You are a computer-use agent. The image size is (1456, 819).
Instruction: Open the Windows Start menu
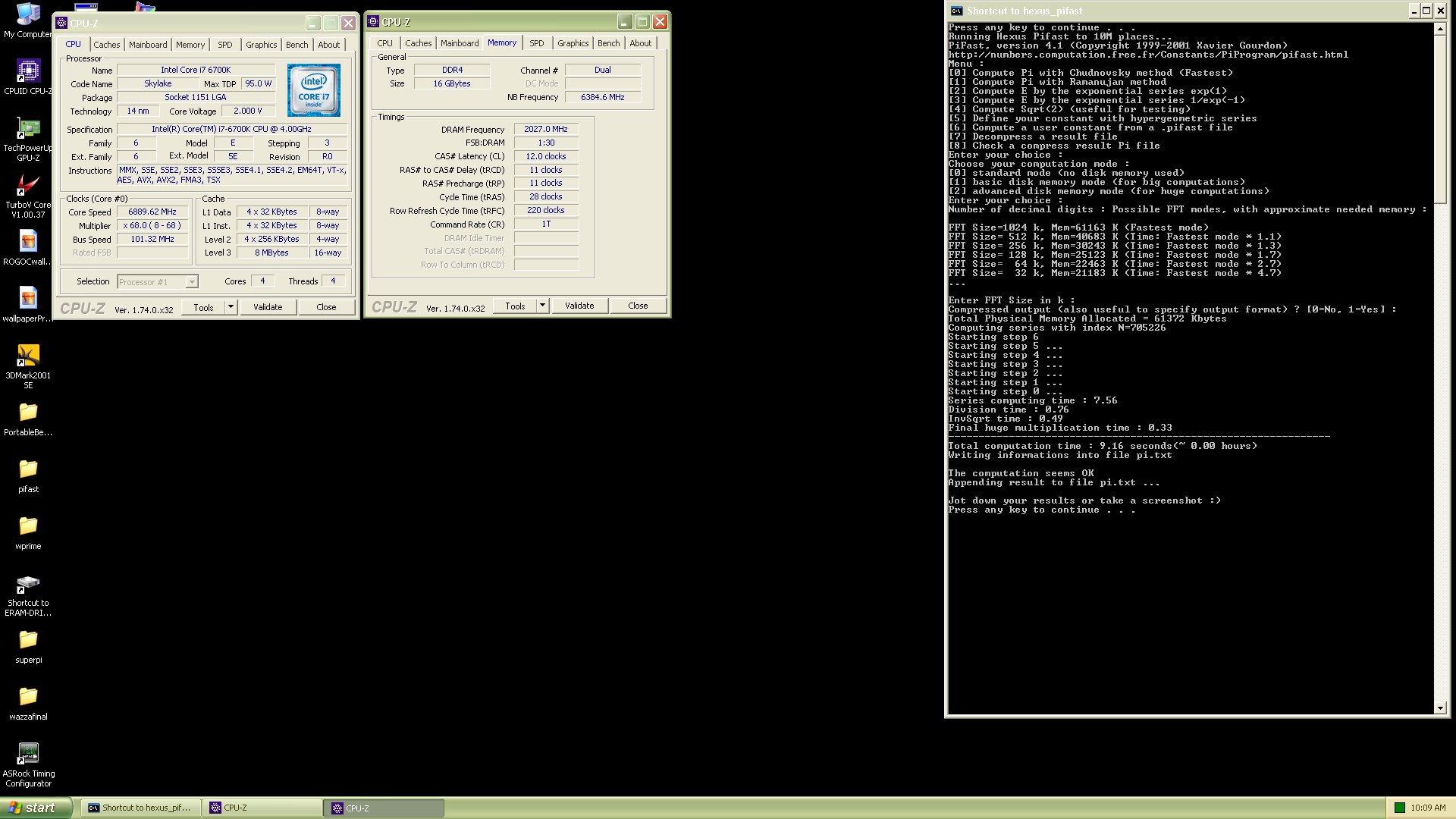click(x=35, y=808)
